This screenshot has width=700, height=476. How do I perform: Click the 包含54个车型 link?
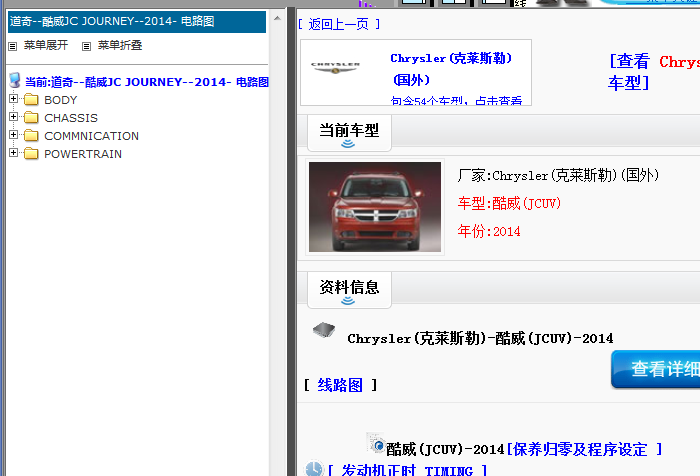(456, 101)
